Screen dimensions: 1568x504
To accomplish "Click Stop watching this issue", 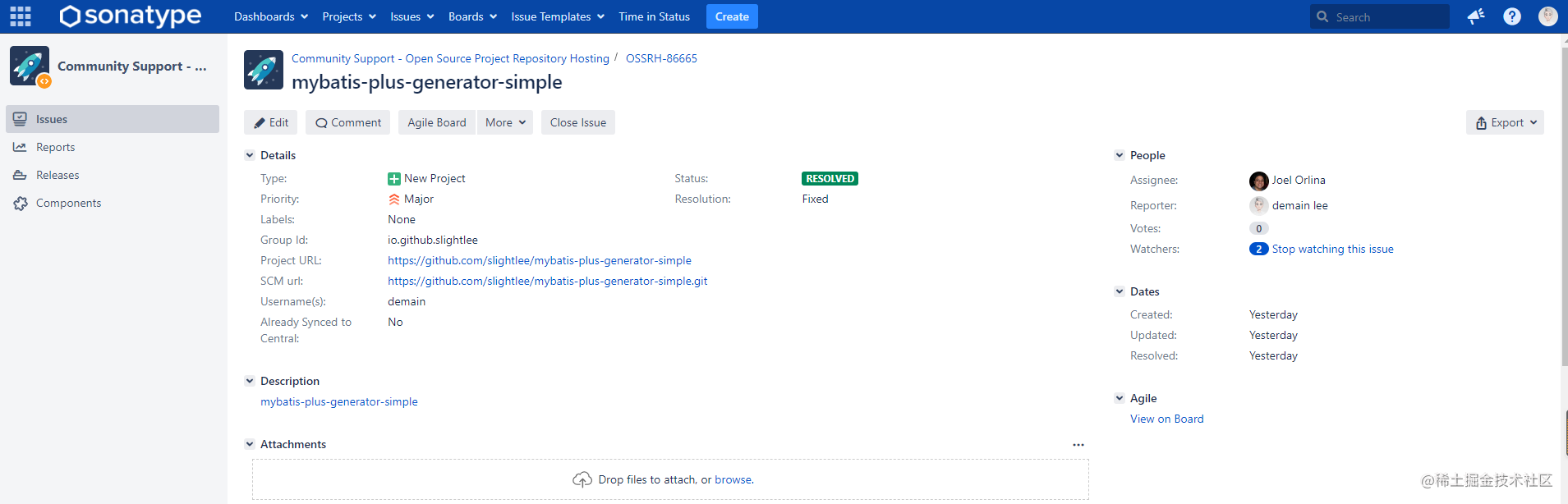I will pyautogui.click(x=1332, y=250).
